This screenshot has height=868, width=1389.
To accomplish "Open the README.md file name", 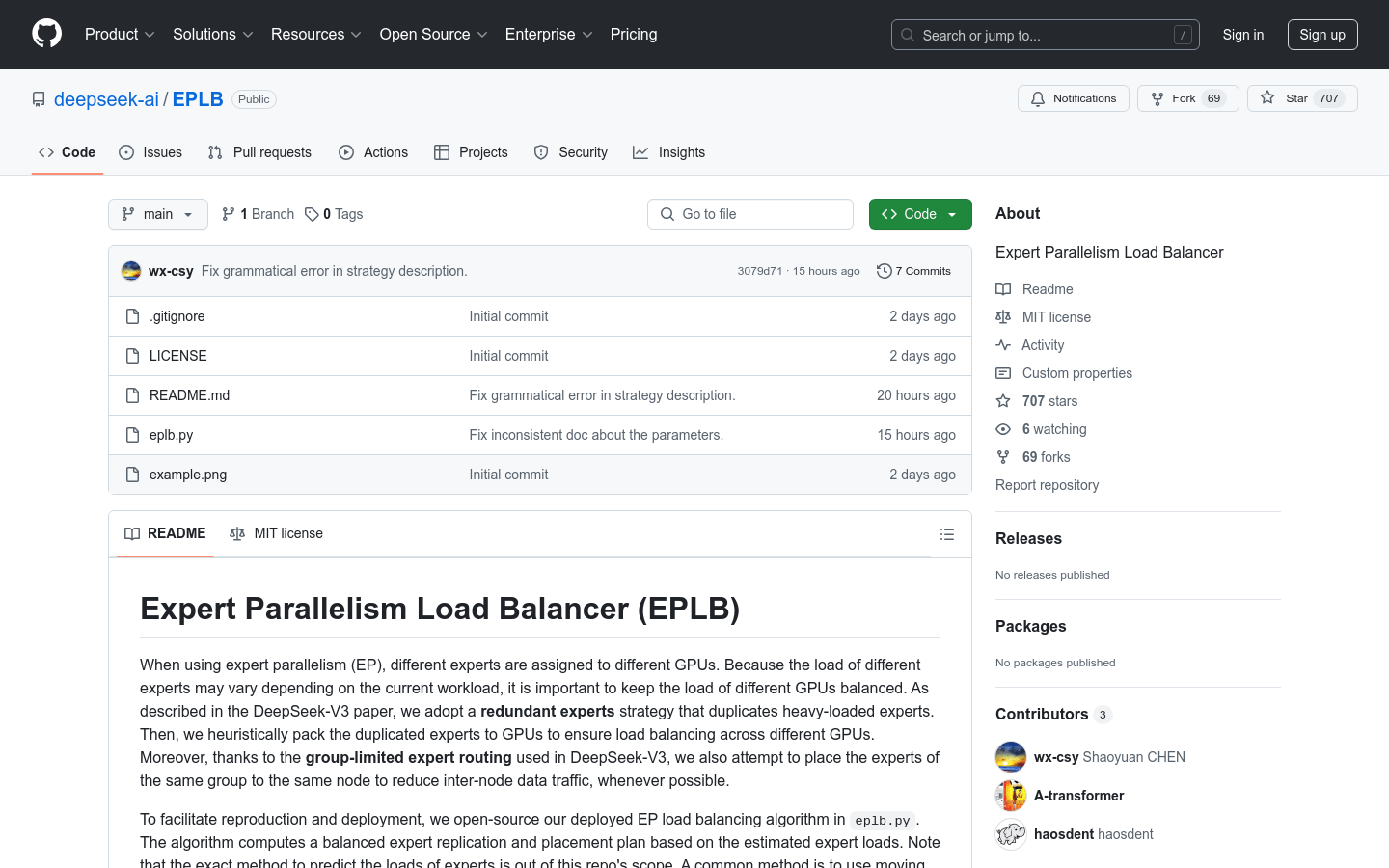I will click(189, 395).
